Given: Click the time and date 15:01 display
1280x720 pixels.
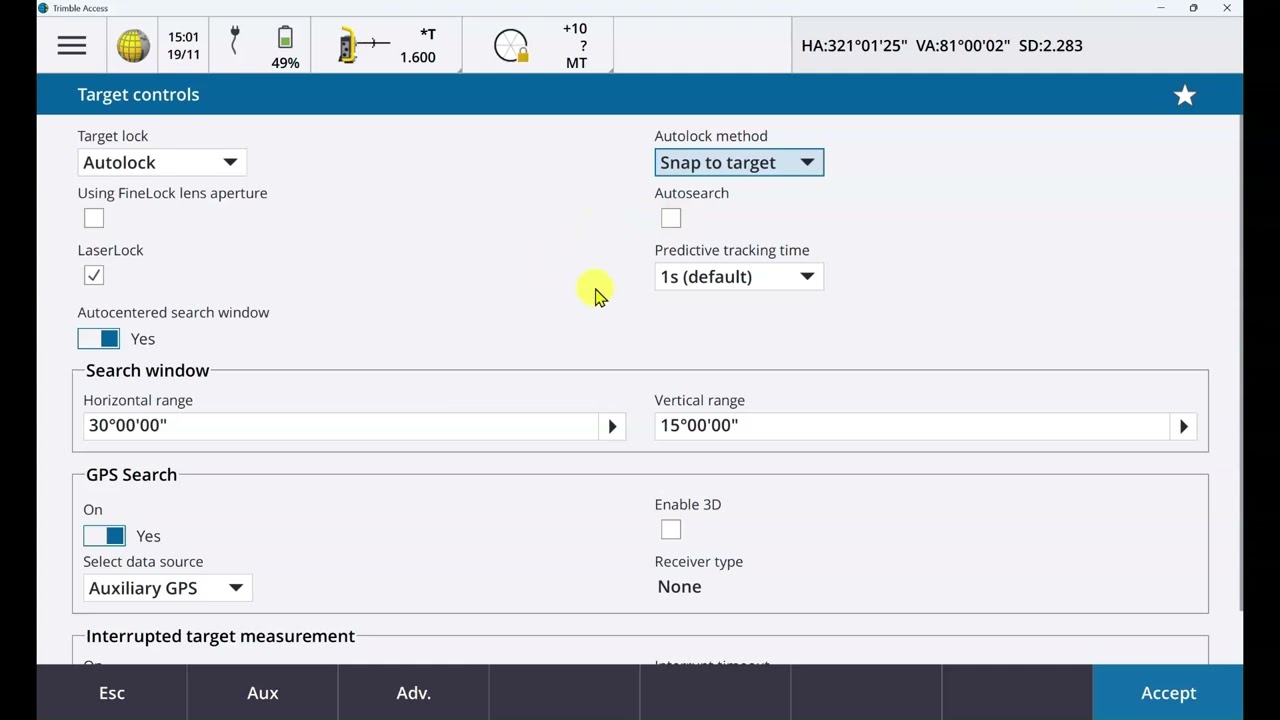Looking at the screenshot, I should [183, 46].
